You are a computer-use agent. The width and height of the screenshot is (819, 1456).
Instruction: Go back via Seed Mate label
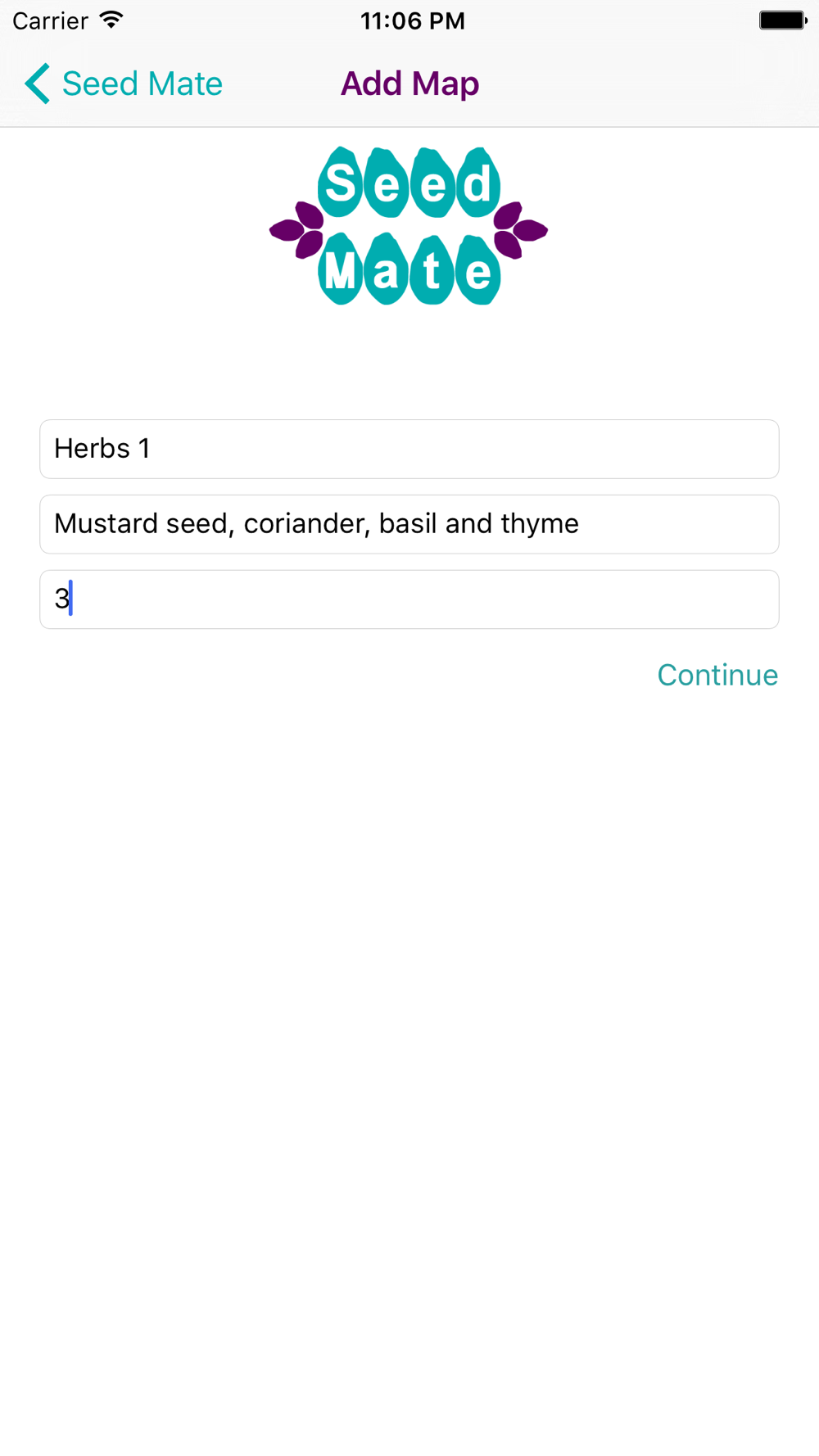click(143, 84)
